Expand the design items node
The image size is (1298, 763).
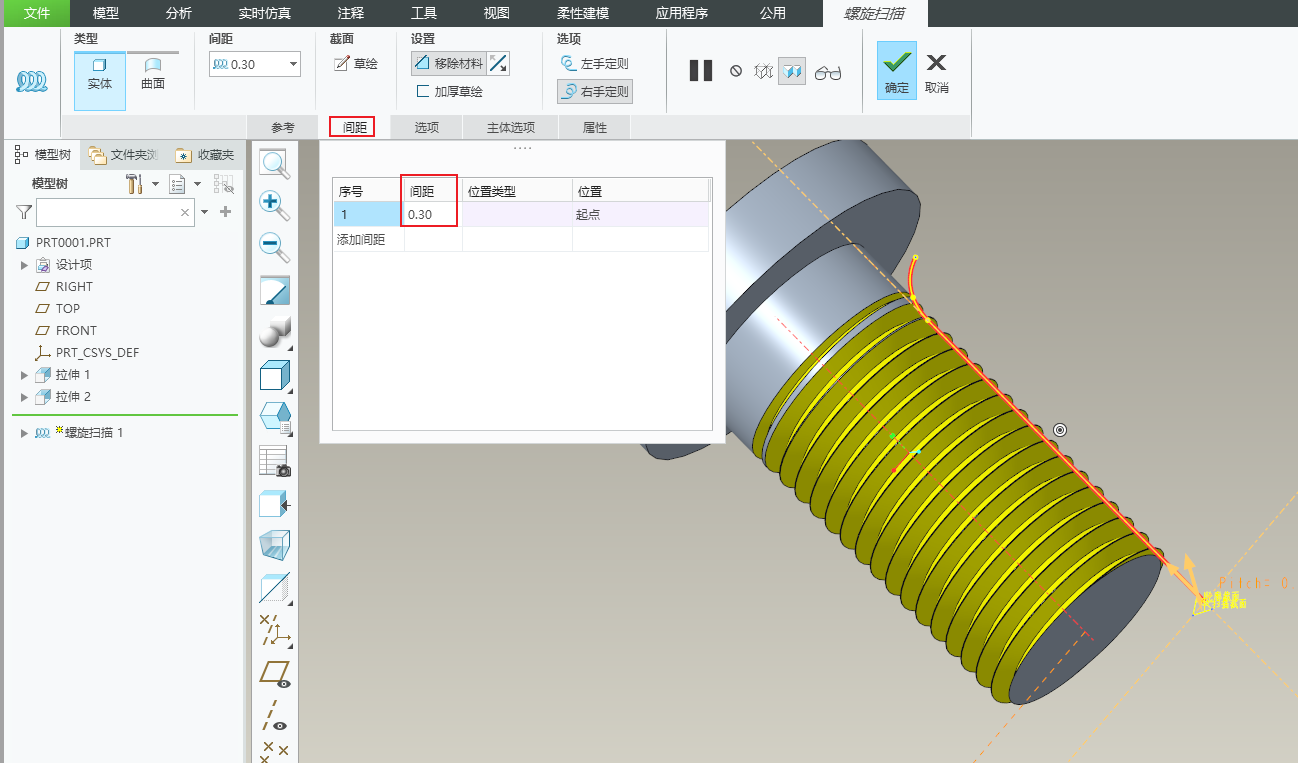pos(25,265)
